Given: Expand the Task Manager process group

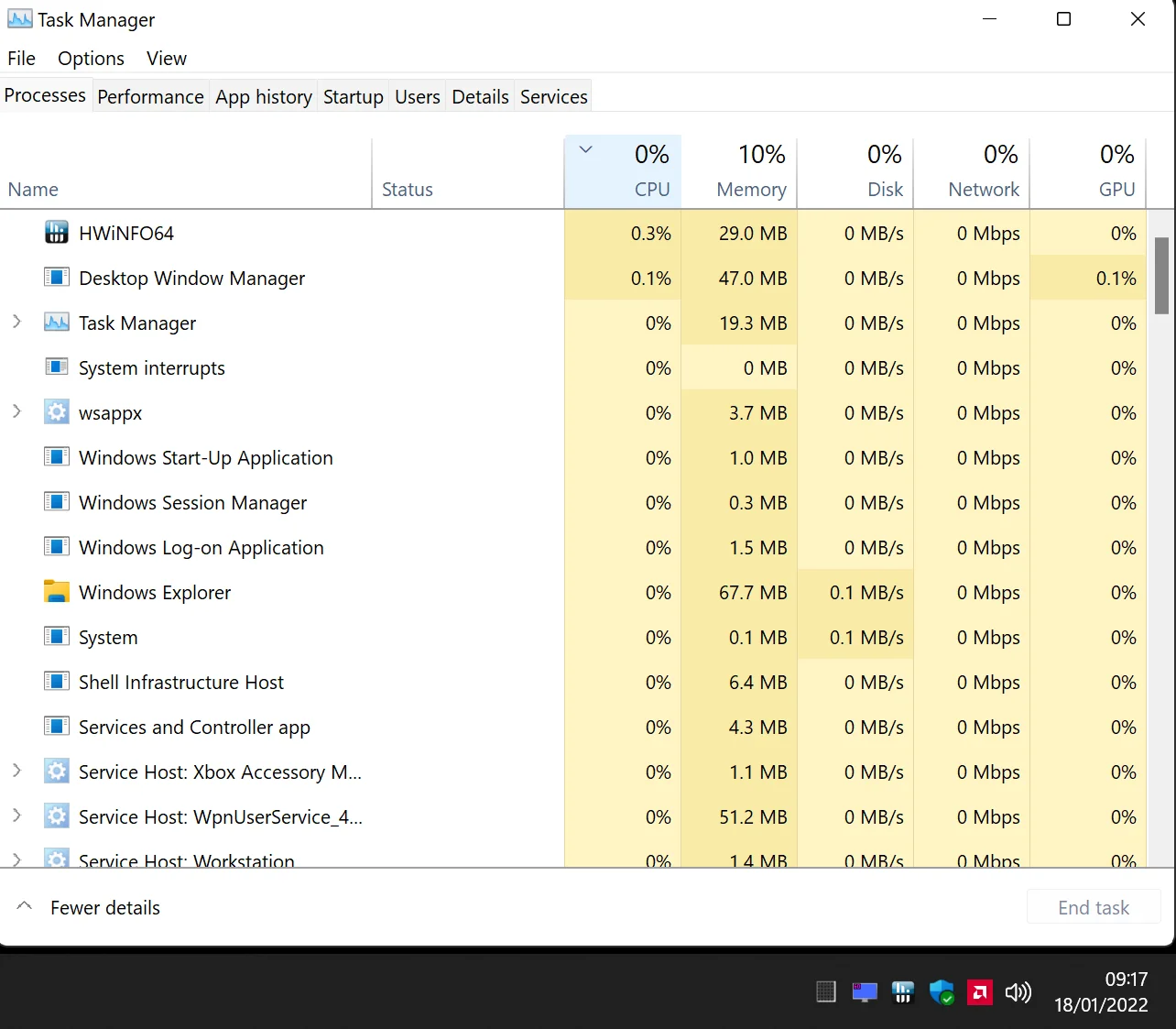Looking at the screenshot, I should tap(16, 322).
